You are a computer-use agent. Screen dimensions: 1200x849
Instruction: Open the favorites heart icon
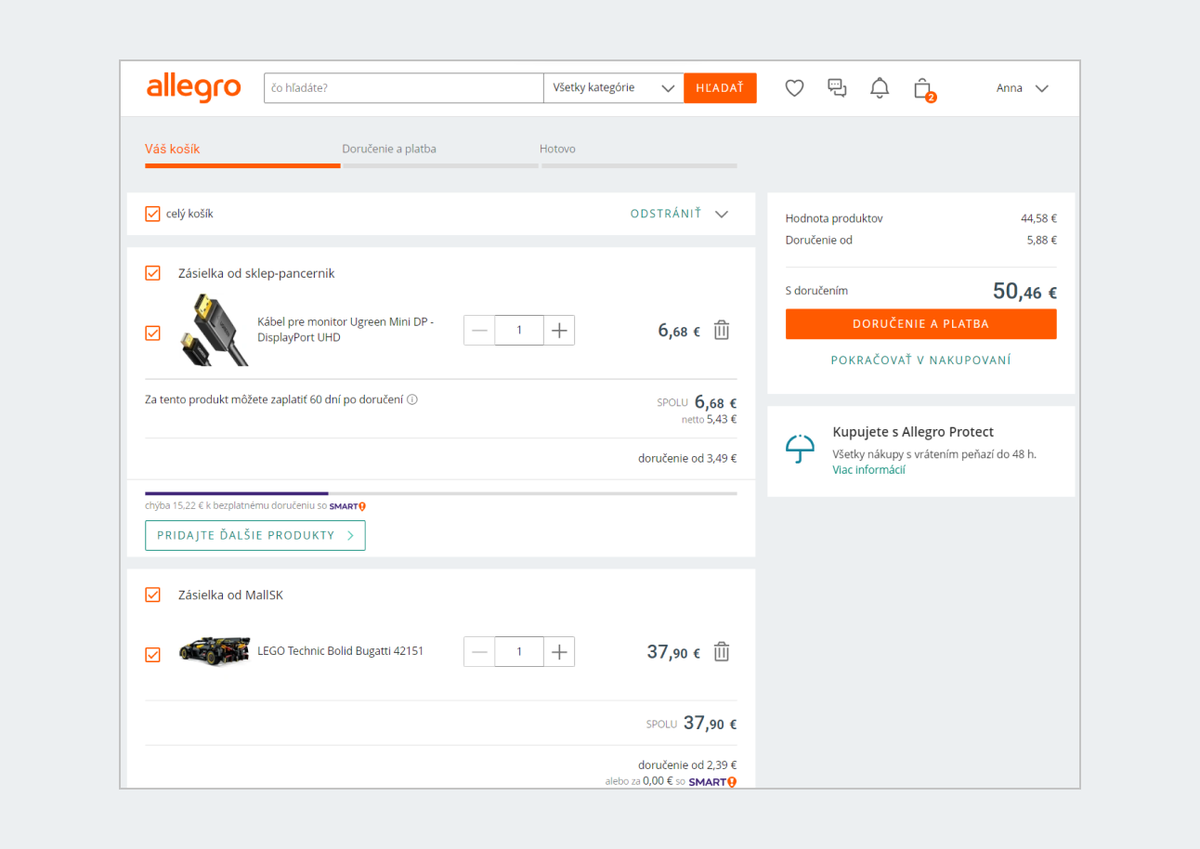coord(794,88)
